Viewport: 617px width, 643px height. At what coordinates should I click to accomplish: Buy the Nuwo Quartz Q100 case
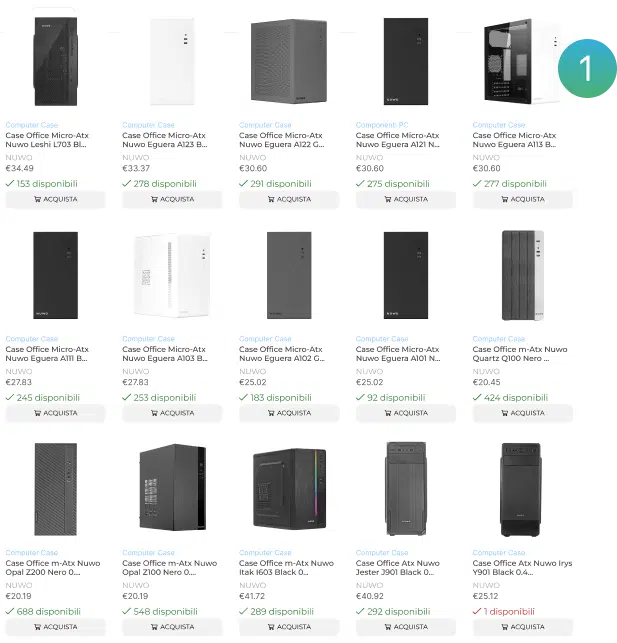[522, 412]
